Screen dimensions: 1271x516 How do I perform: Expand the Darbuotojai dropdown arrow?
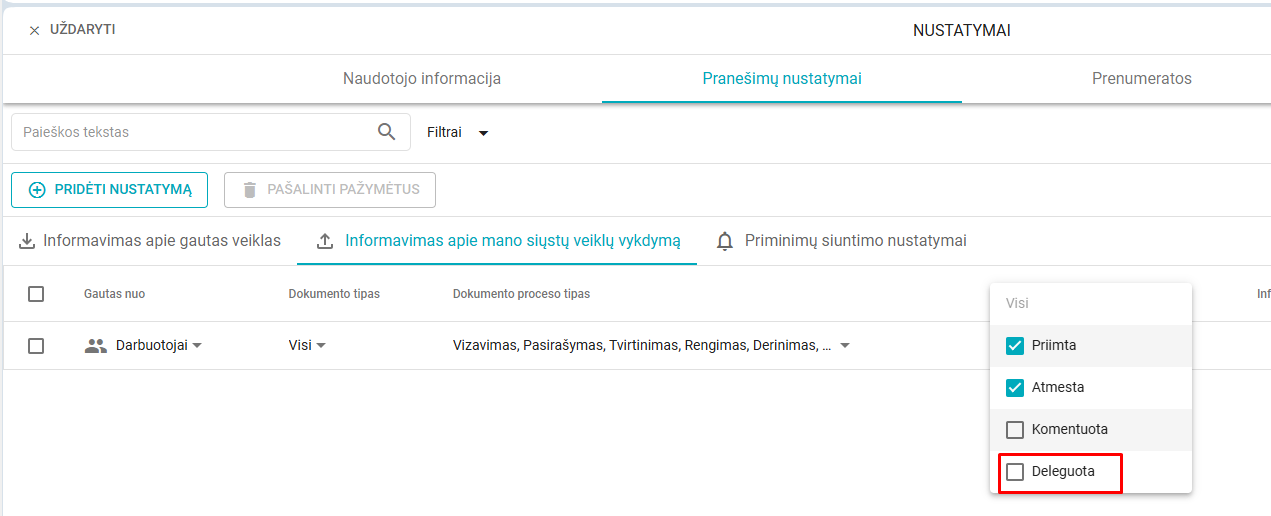tap(197, 346)
